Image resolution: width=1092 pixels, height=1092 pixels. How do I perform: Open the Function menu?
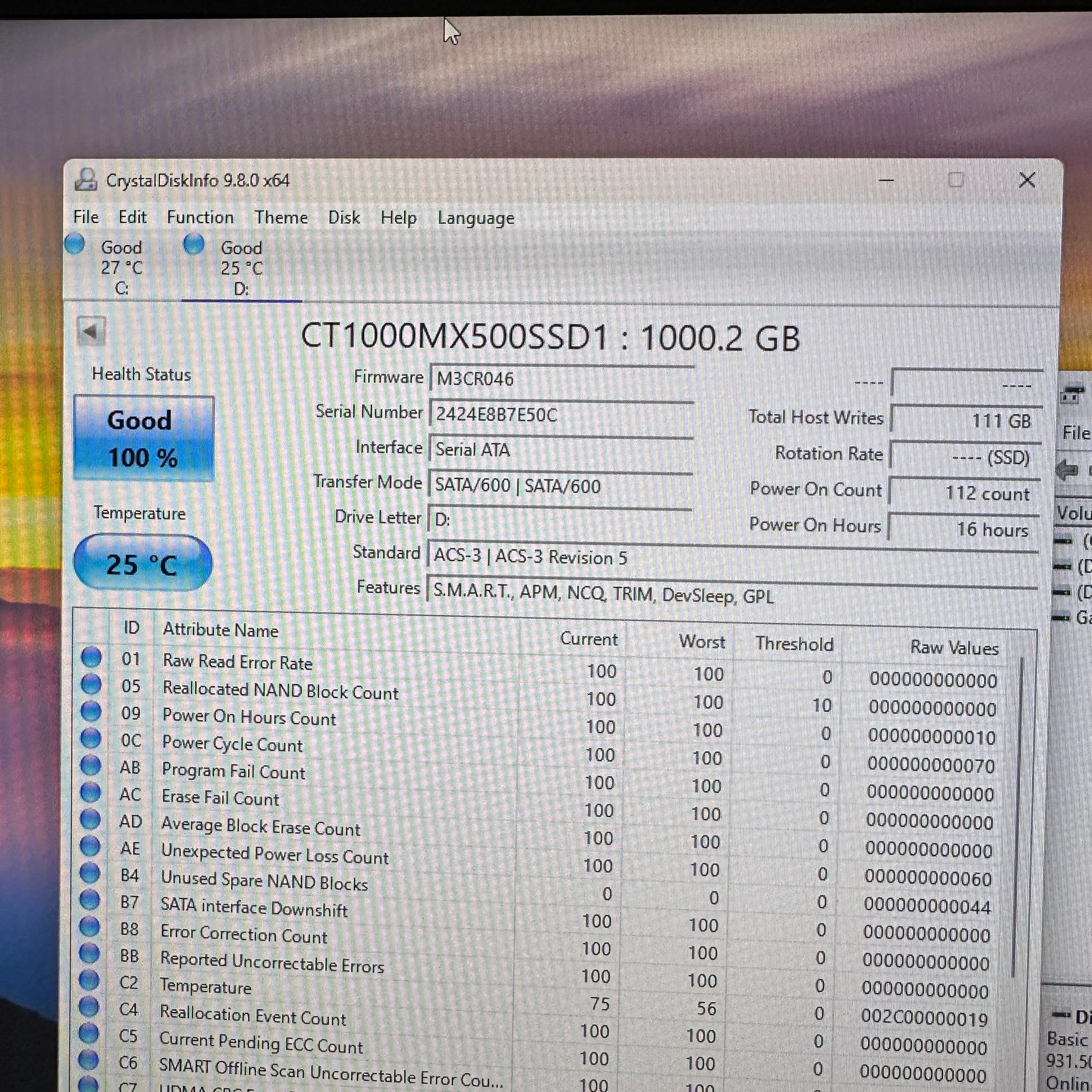200,217
